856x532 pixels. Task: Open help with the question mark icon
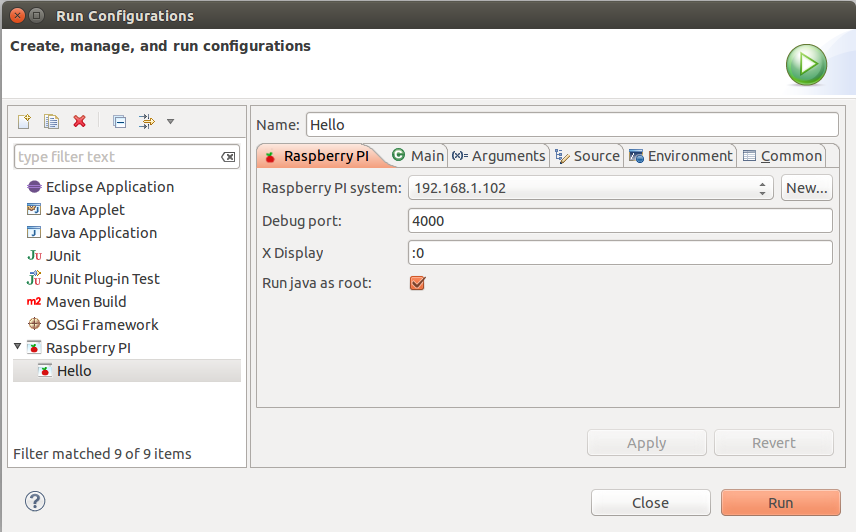point(35,501)
